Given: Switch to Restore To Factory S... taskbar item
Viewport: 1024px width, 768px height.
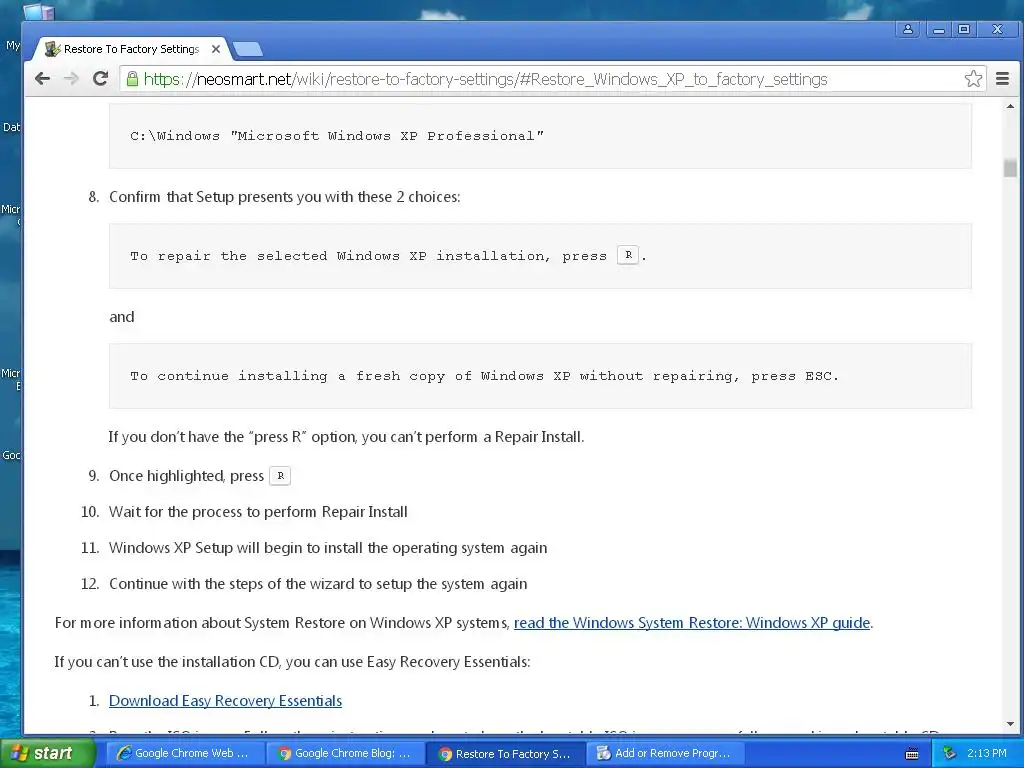Looking at the screenshot, I should [505, 753].
